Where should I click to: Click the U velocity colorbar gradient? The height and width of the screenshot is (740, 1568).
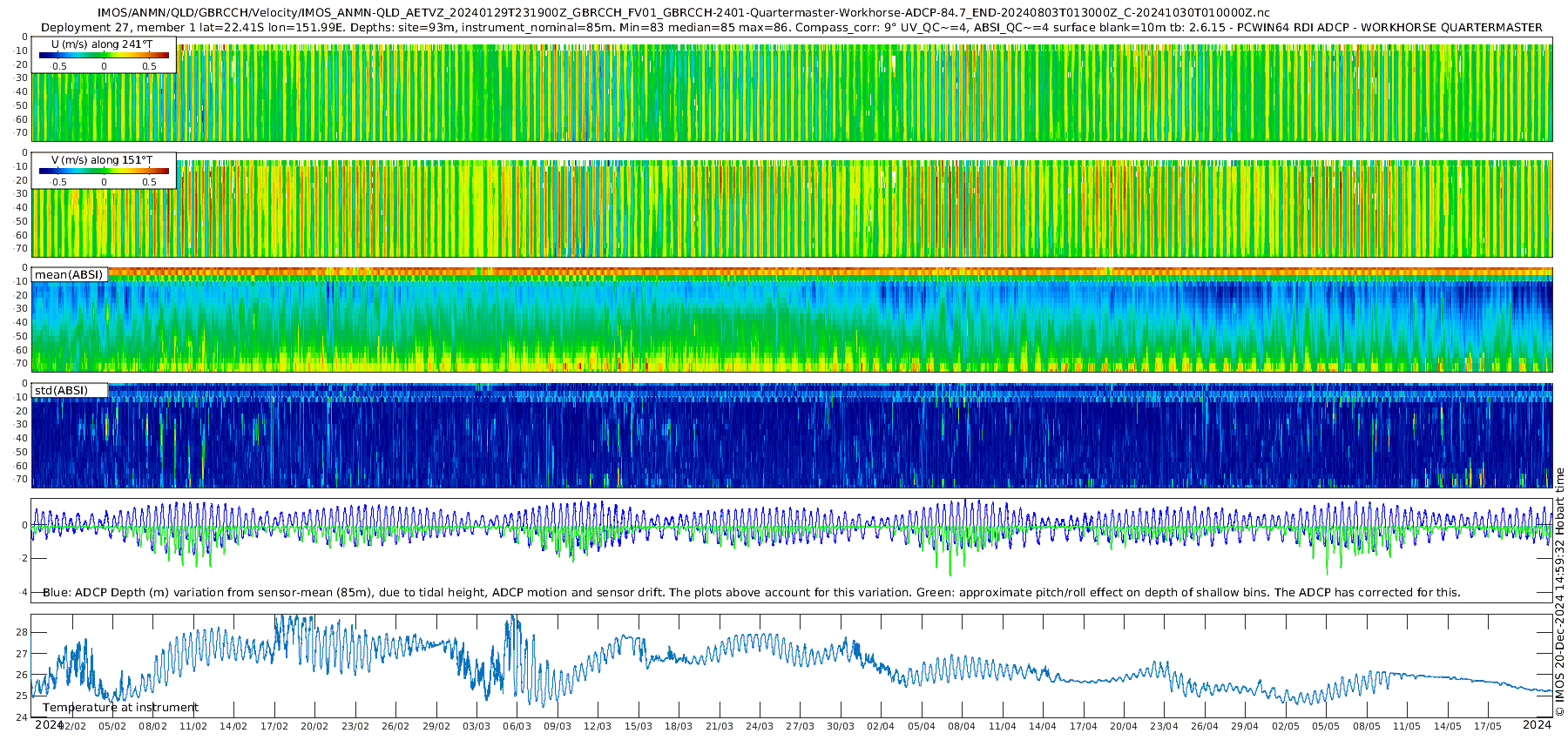click(104, 56)
